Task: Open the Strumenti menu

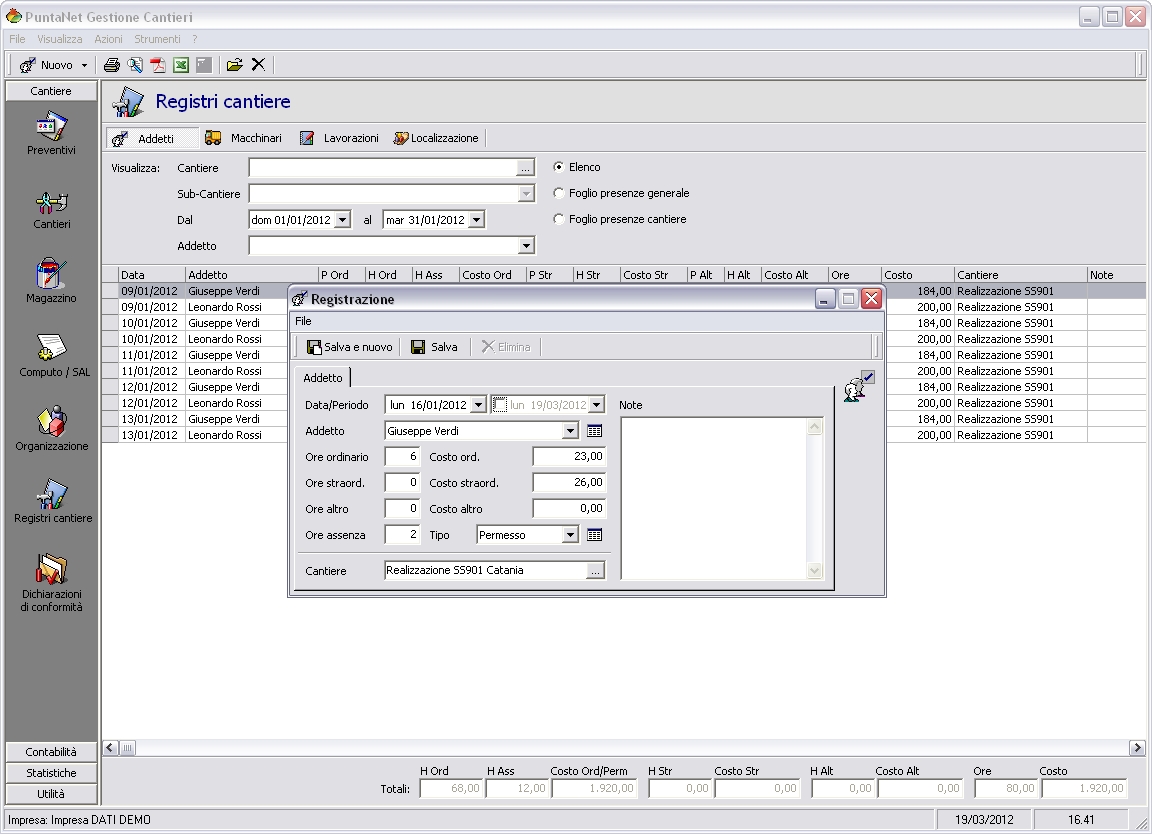Action: 157,39
